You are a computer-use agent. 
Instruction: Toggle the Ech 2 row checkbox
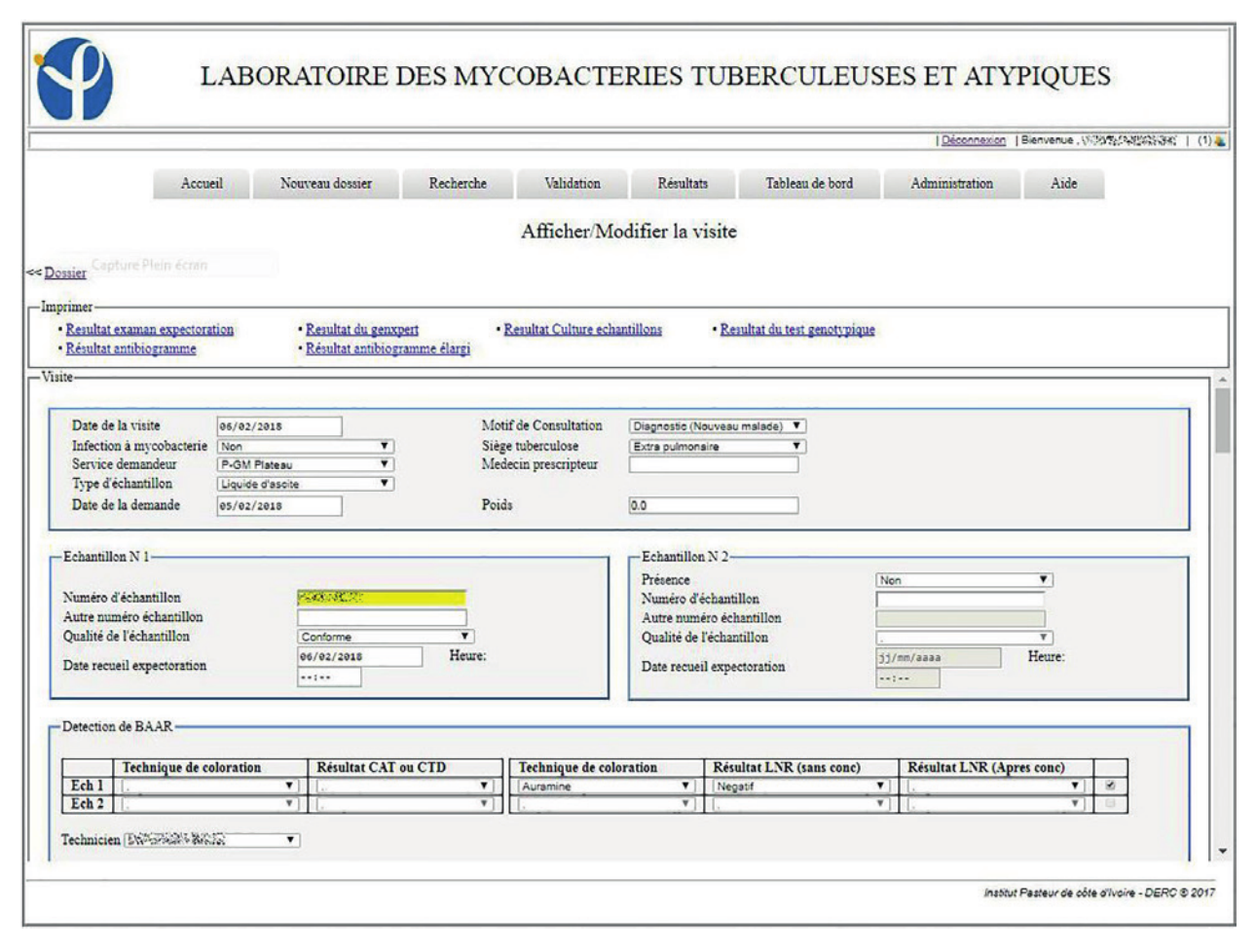click(x=1111, y=804)
